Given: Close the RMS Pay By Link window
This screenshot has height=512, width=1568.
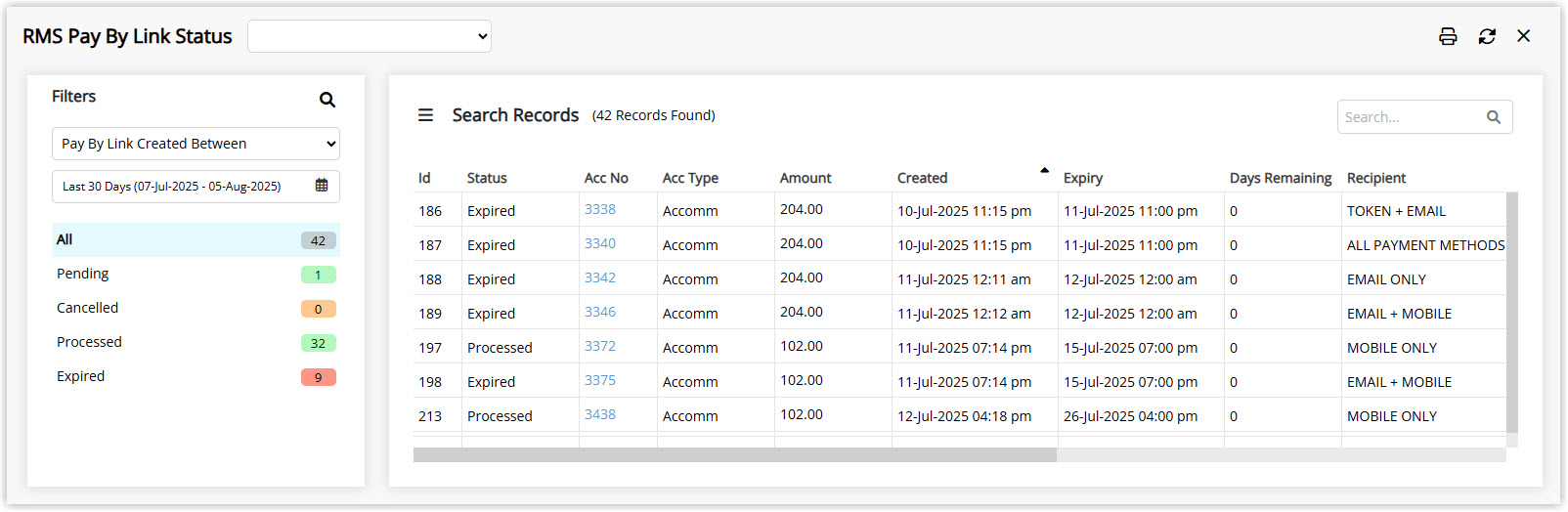Looking at the screenshot, I should pyautogui.click(x=1524, y=36).
